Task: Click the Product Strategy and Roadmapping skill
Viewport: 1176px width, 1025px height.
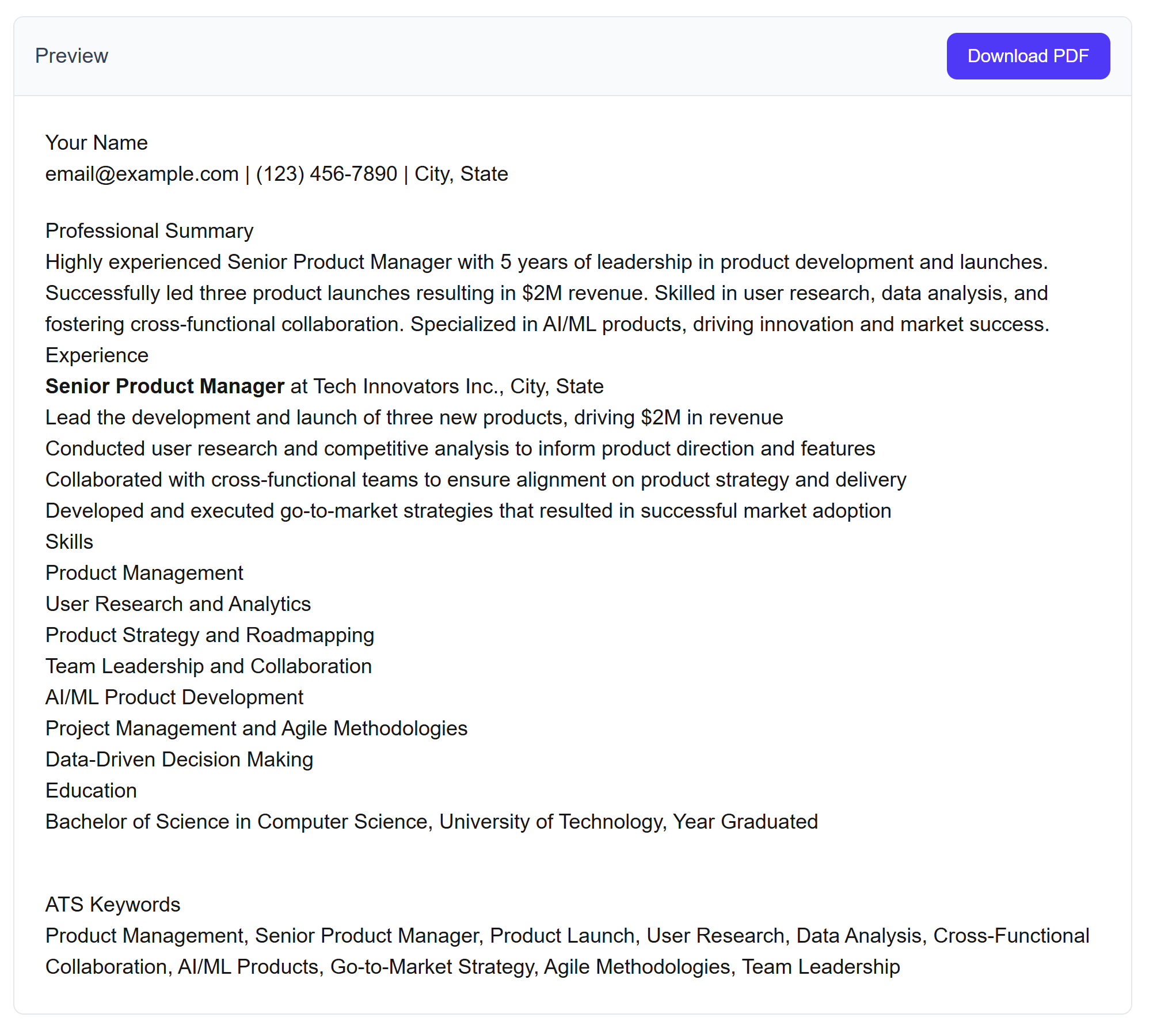Action: (x=210, y=635)
